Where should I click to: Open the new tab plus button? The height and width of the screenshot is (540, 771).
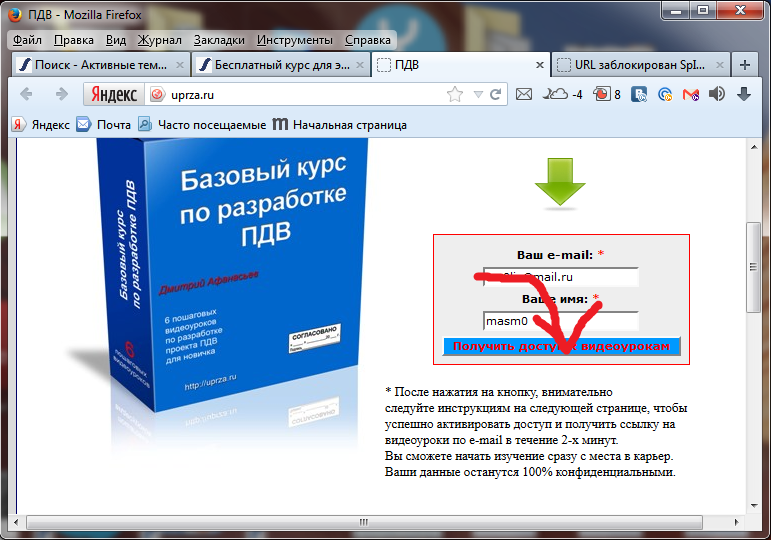[x=744, y=65]
